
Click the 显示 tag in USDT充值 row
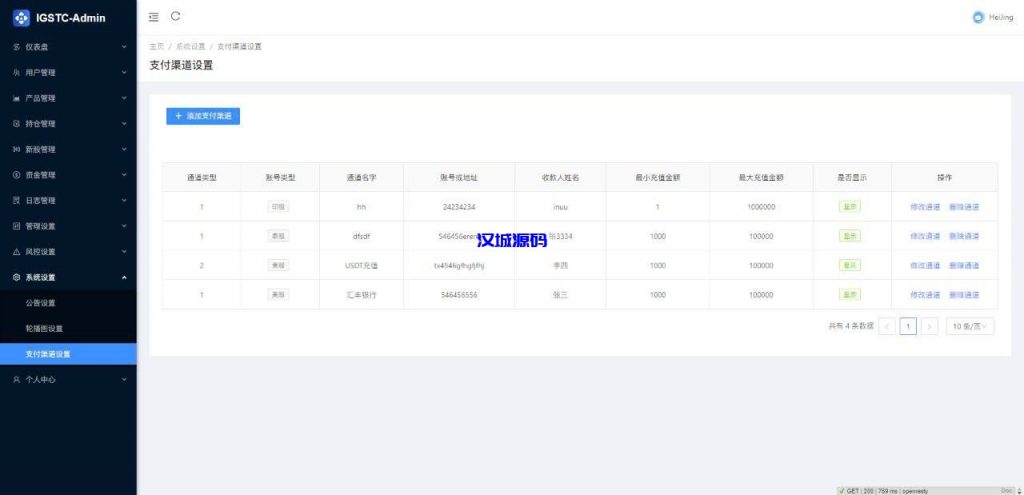click(850, 265)
